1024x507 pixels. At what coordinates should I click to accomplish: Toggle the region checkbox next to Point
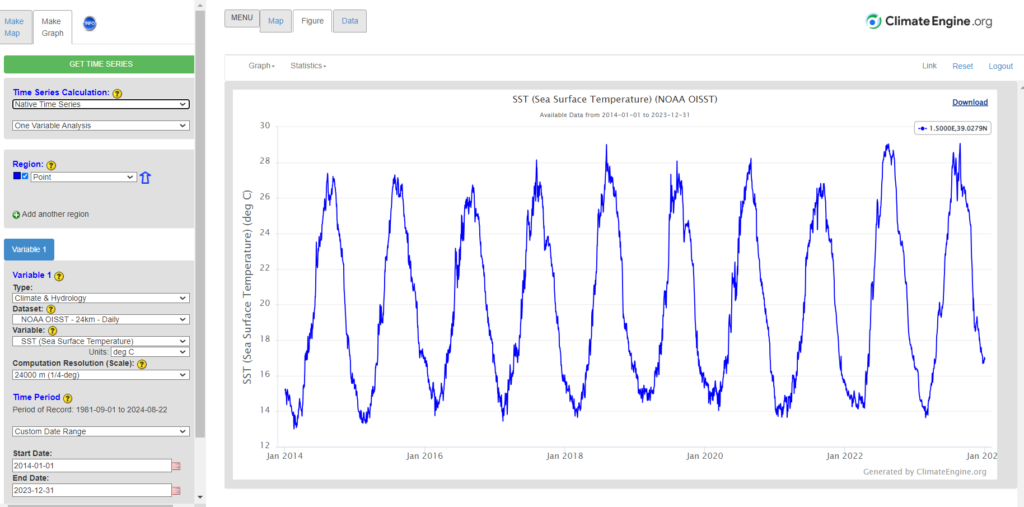[x=25, y=176]
